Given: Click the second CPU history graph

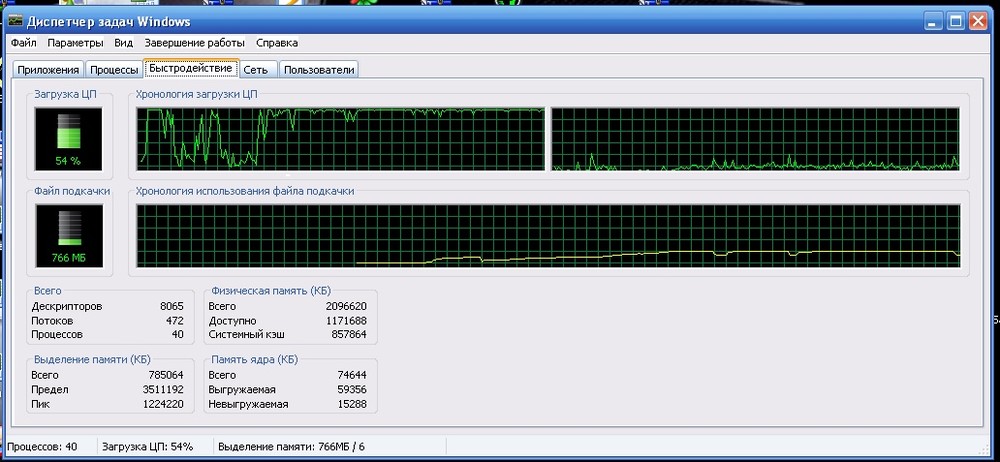Looking at the screenshot, I should (755, 139).
